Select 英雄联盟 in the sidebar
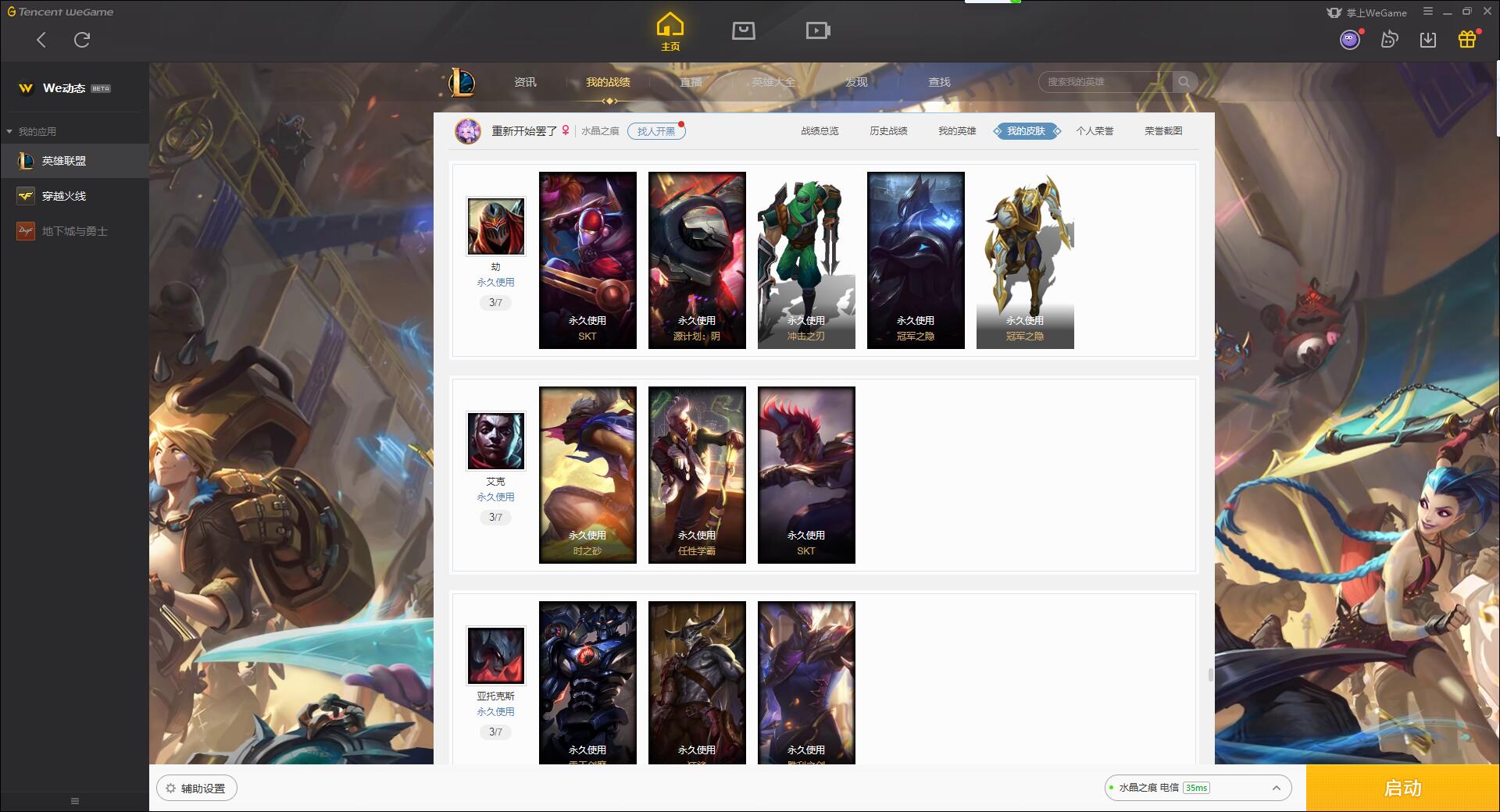Image resolution: width=1500 pixels, height=812 pixels. [x=74, y=161]
